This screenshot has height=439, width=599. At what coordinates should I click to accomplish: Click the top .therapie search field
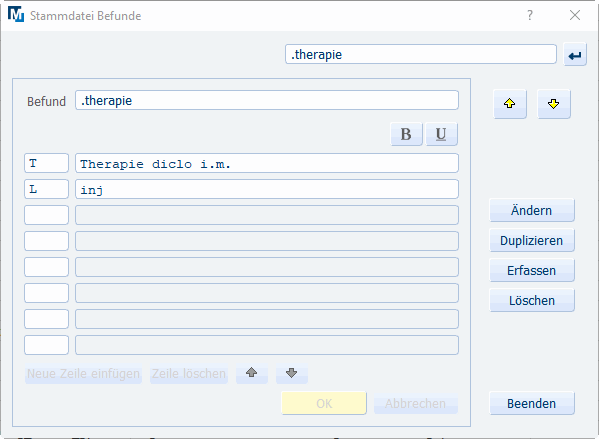[421, 54]
